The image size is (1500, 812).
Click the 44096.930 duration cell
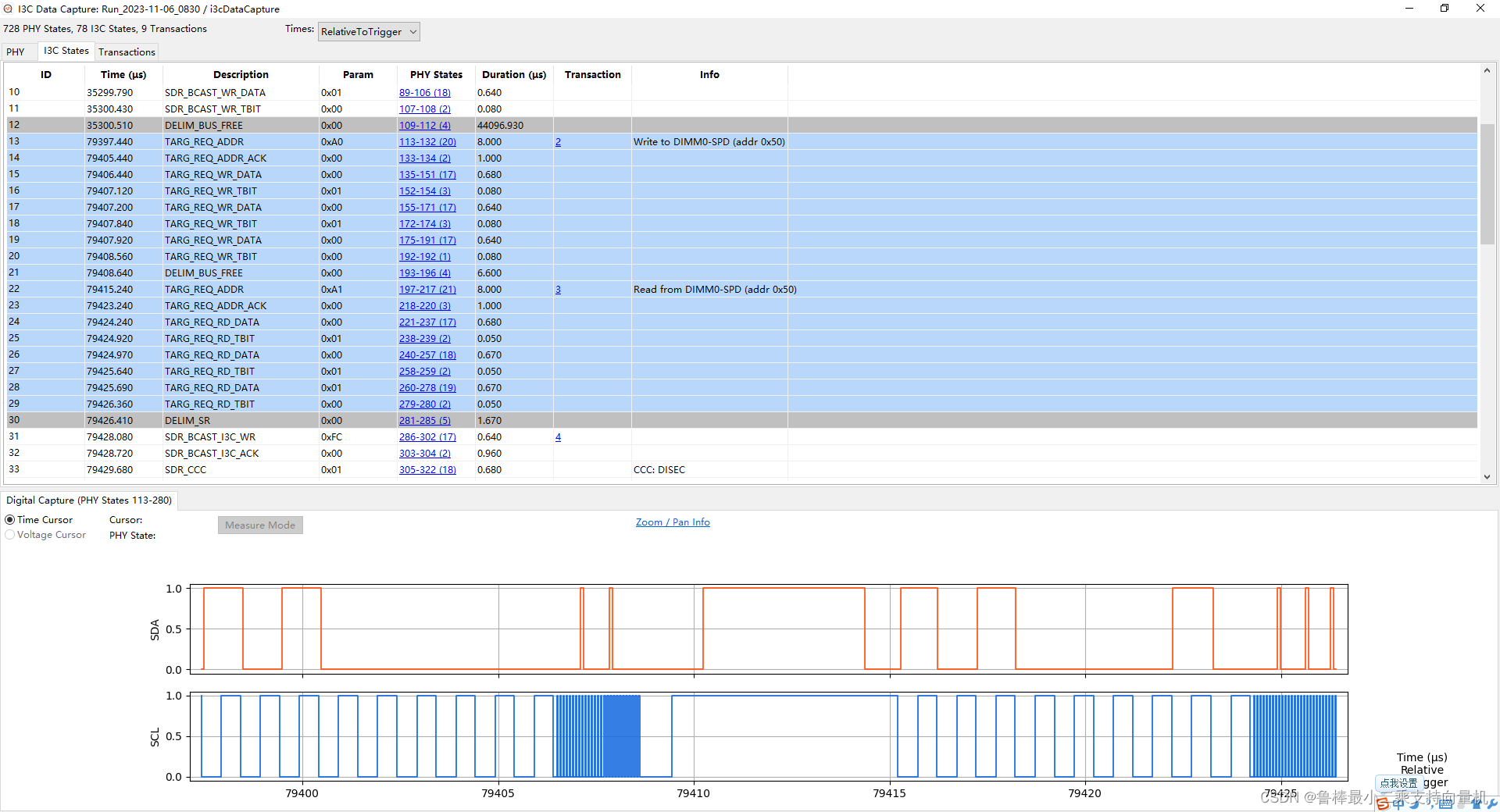point(514,126)
